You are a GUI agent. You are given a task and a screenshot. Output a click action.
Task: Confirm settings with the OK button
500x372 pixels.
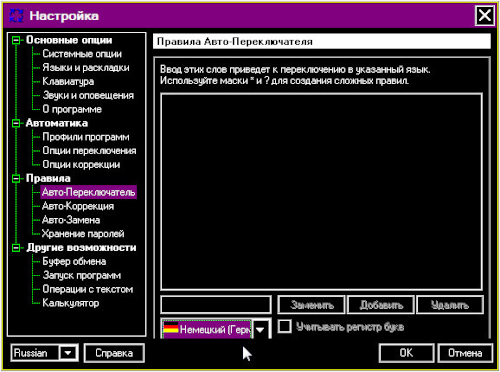[406, 353]
